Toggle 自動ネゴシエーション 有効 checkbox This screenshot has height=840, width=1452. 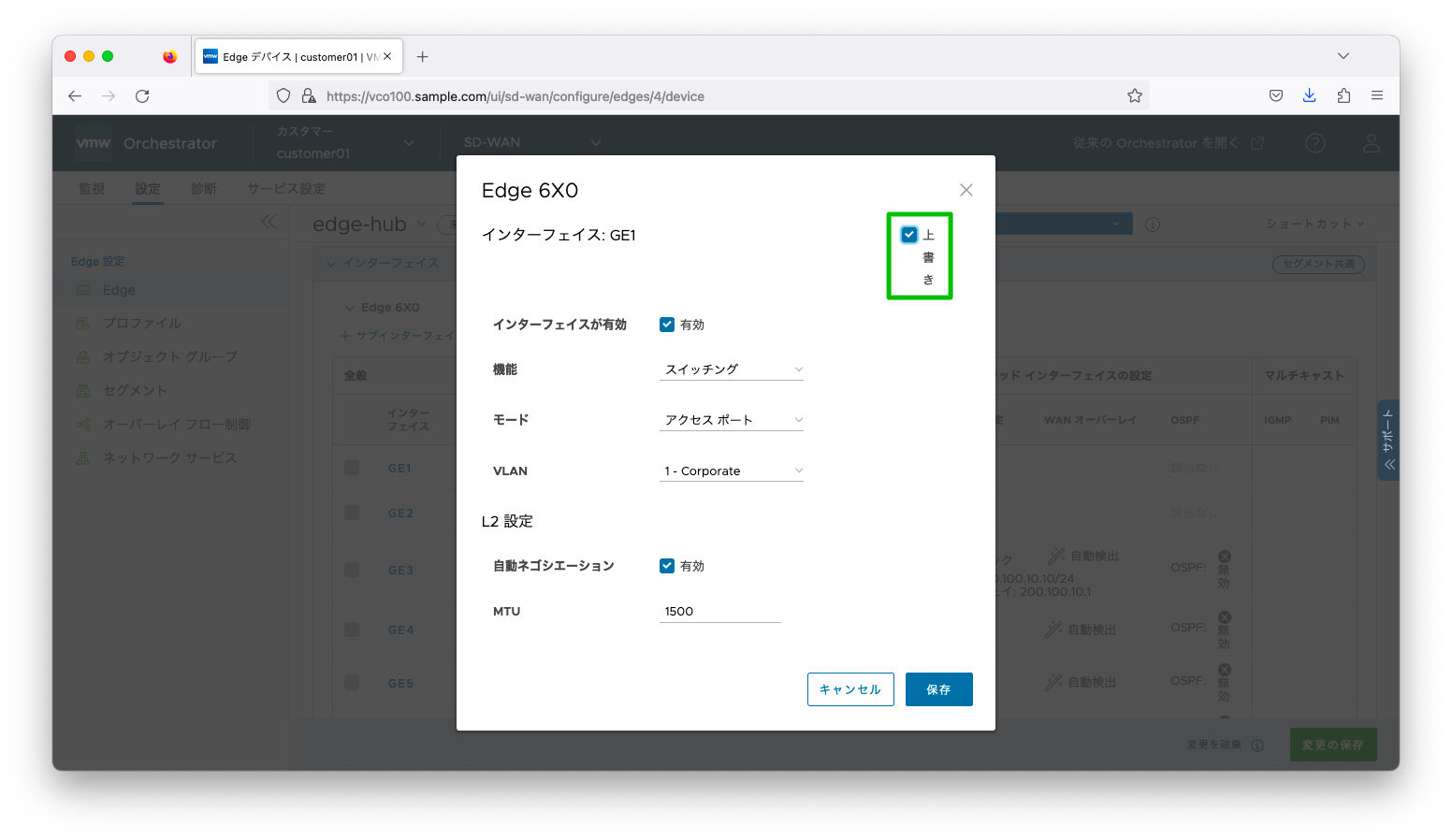[x=667, y=566]
